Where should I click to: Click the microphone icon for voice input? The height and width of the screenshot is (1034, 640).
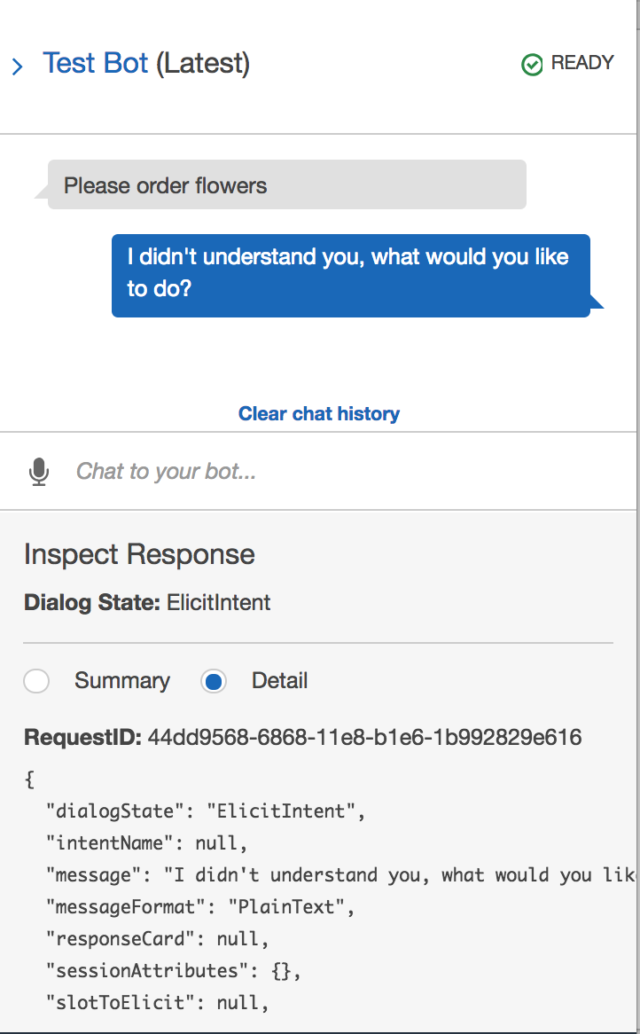[39, 471]
